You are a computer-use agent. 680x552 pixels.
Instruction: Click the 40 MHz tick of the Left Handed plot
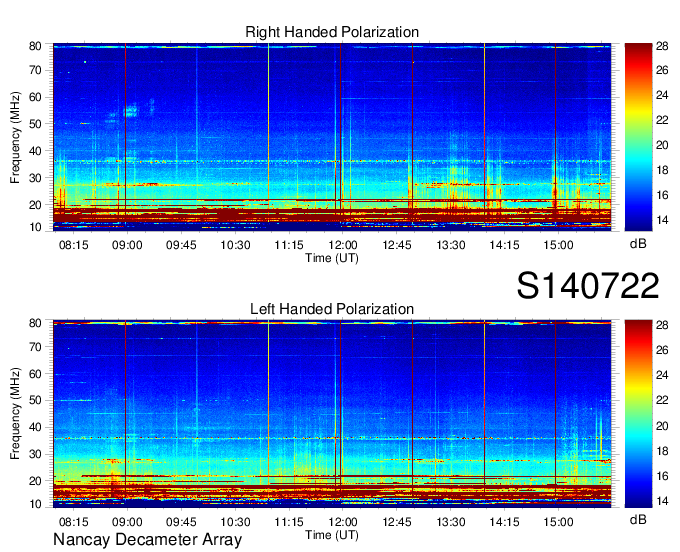(x=35, y=427)
